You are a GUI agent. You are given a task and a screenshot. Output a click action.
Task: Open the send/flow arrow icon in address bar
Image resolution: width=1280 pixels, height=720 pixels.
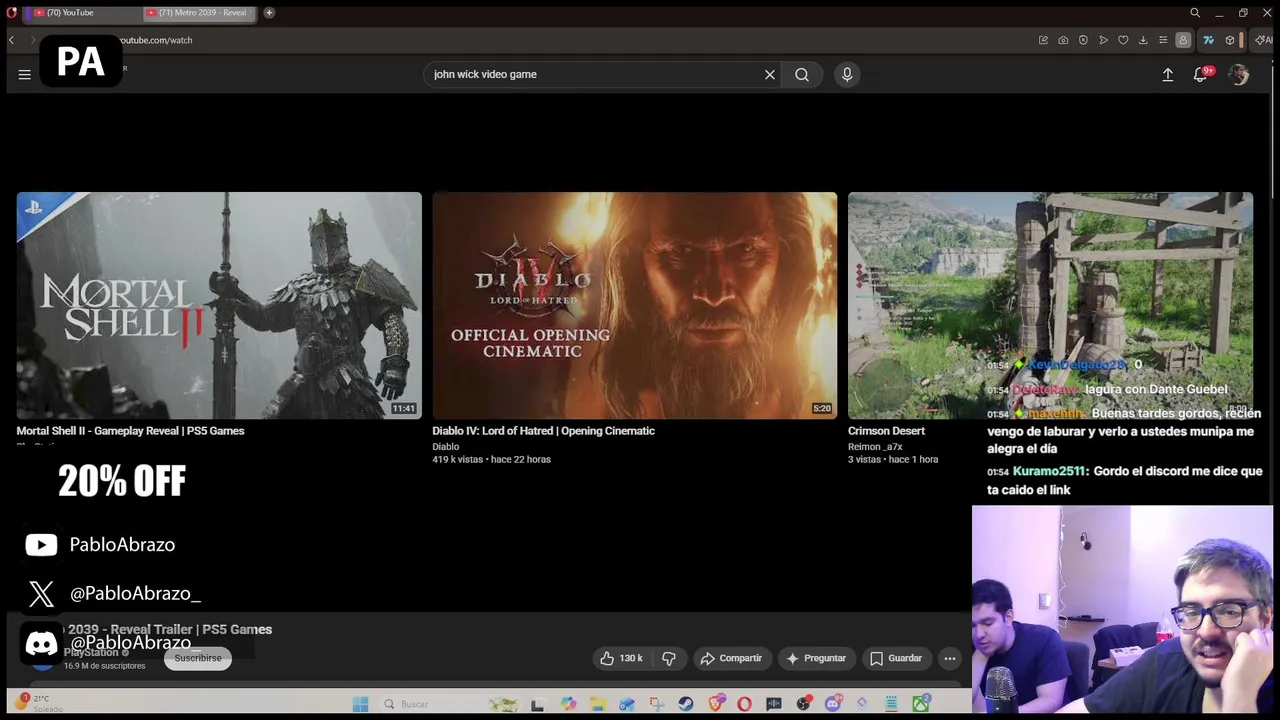(x=1103, y=40)
